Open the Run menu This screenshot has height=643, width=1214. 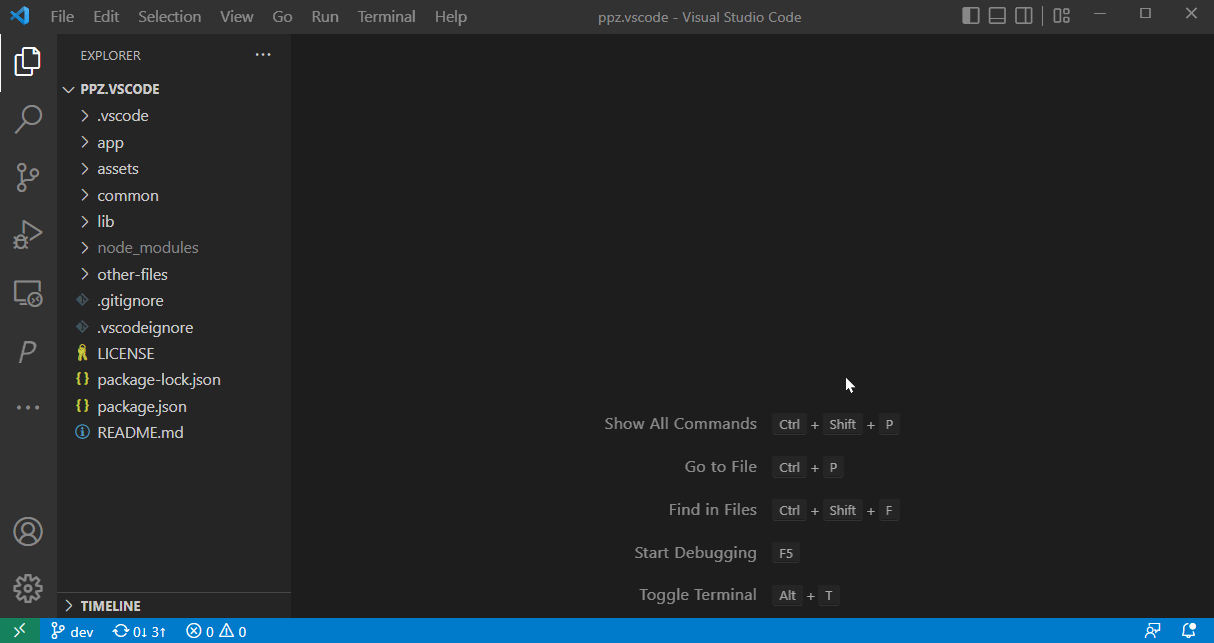click(x=325, y=17)
